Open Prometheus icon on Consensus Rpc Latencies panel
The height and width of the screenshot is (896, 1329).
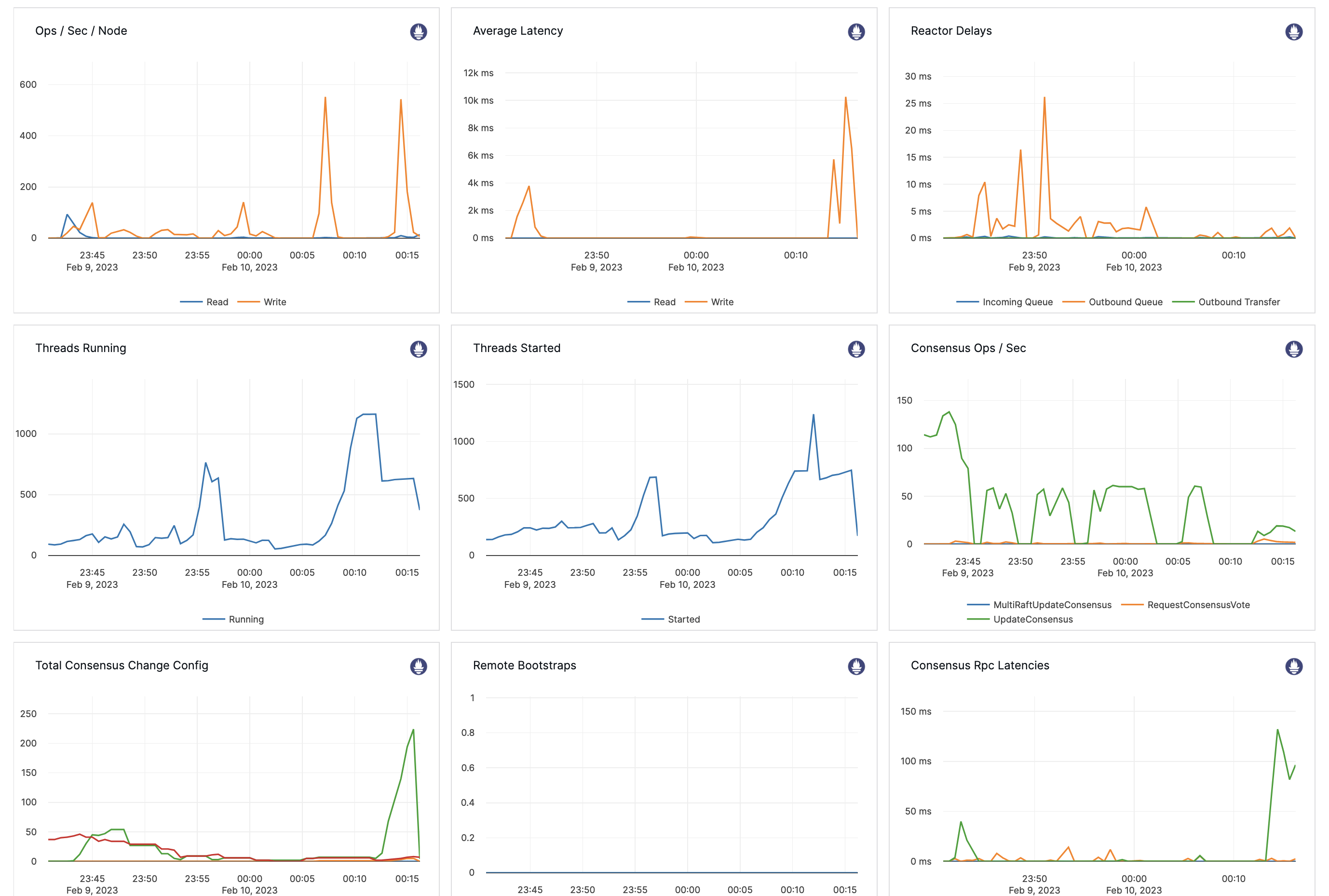click(1294, 665)
